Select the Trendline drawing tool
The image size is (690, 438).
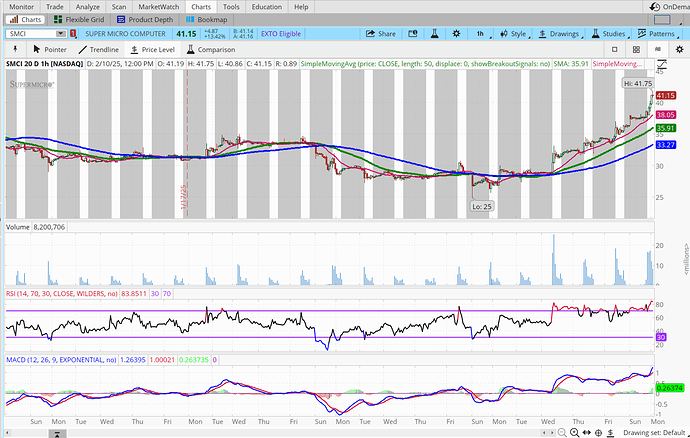[x=97, y=48]
